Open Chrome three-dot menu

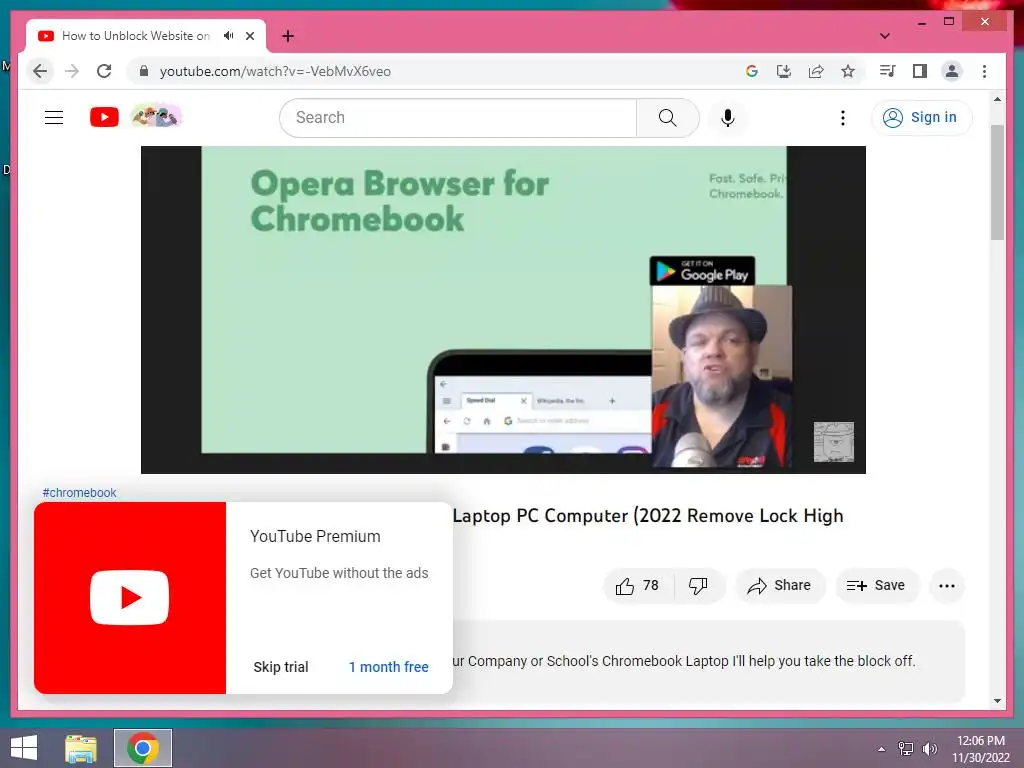(x=984, y=71)
